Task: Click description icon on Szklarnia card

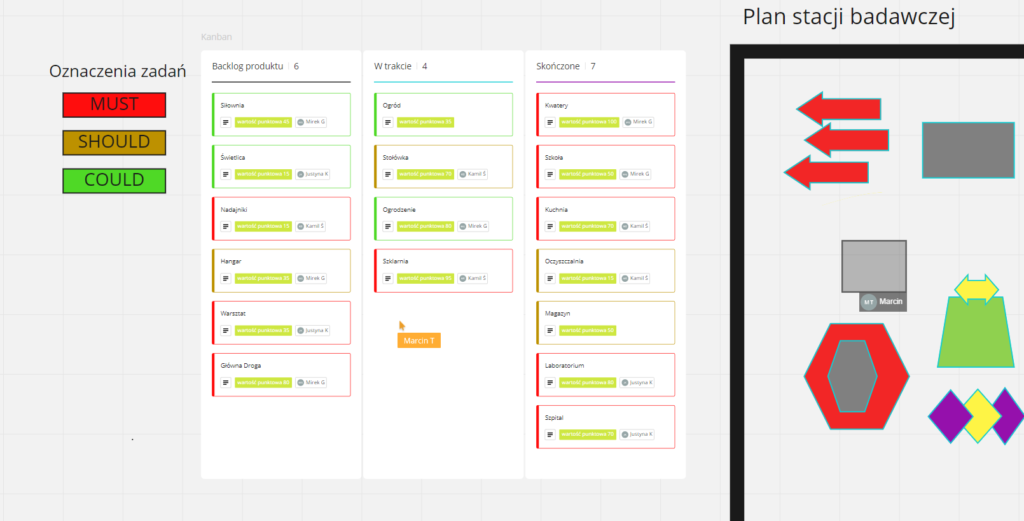Action: click(x=388, y=278)
